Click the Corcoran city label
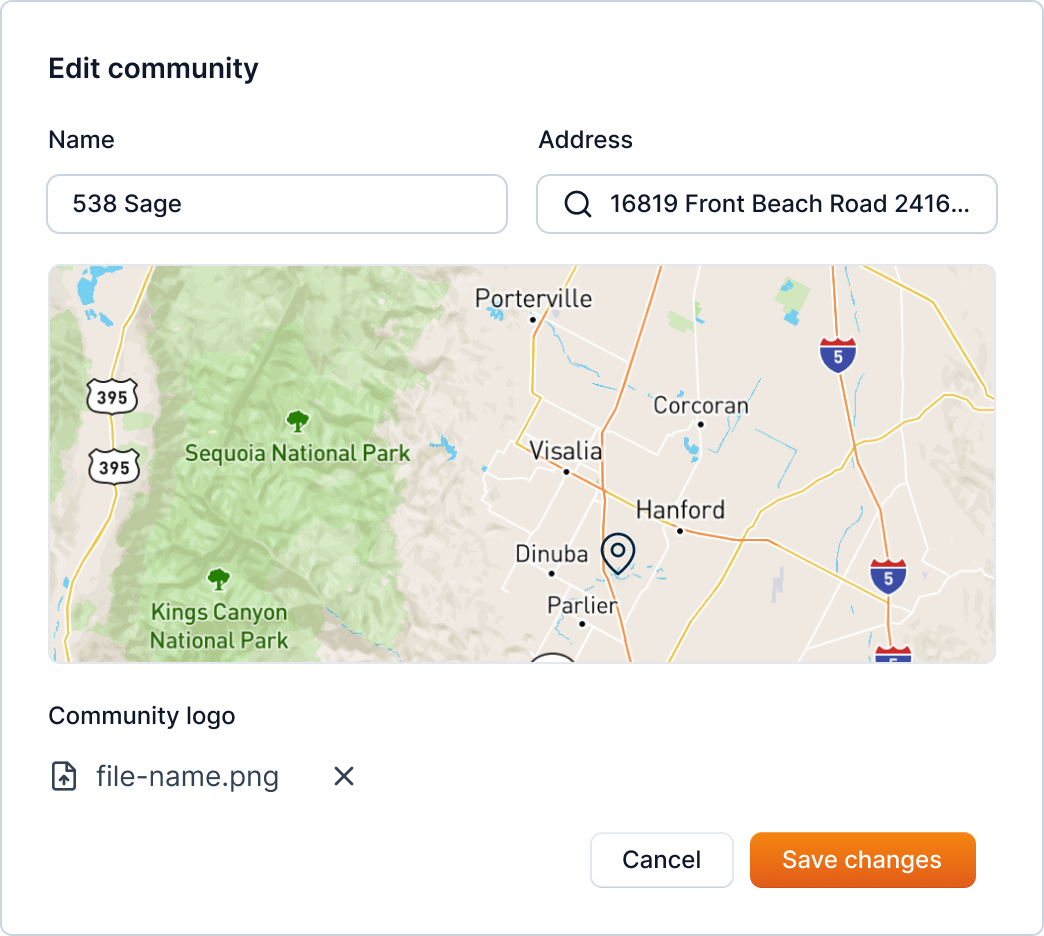This screenshot has height=936, width=1044. point(700,406)
